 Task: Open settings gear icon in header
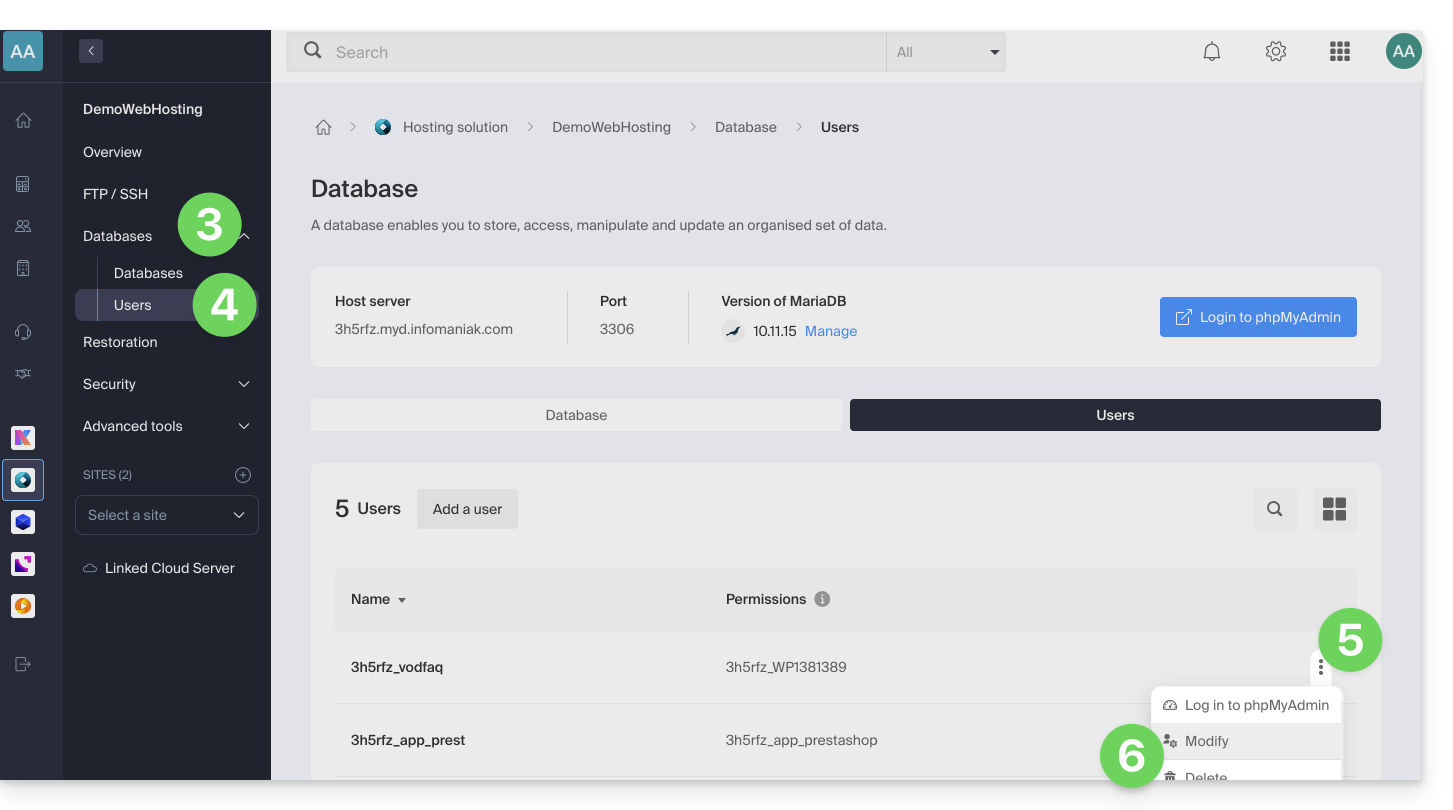tap(1275, 52)
